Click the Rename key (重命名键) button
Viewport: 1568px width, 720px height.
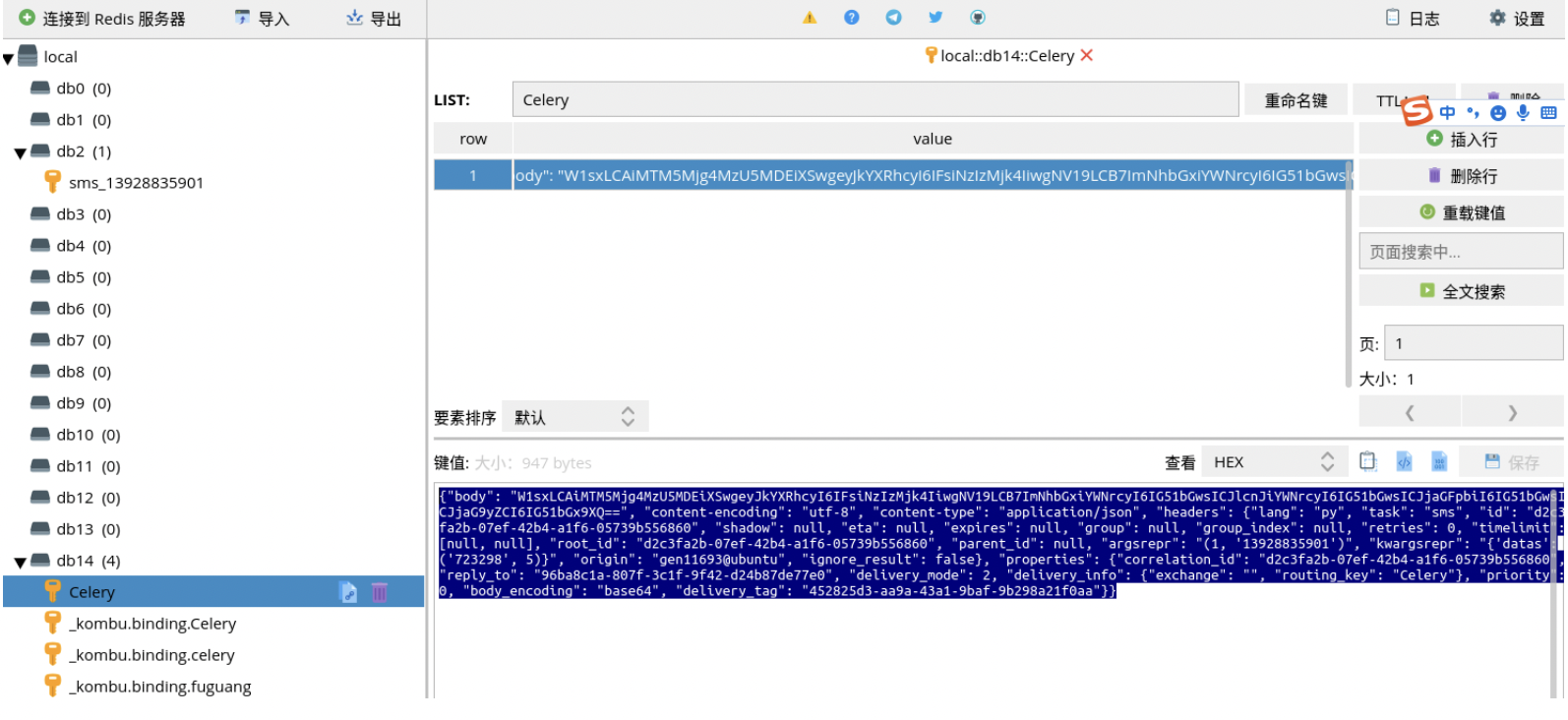[x=1296, y=100]
